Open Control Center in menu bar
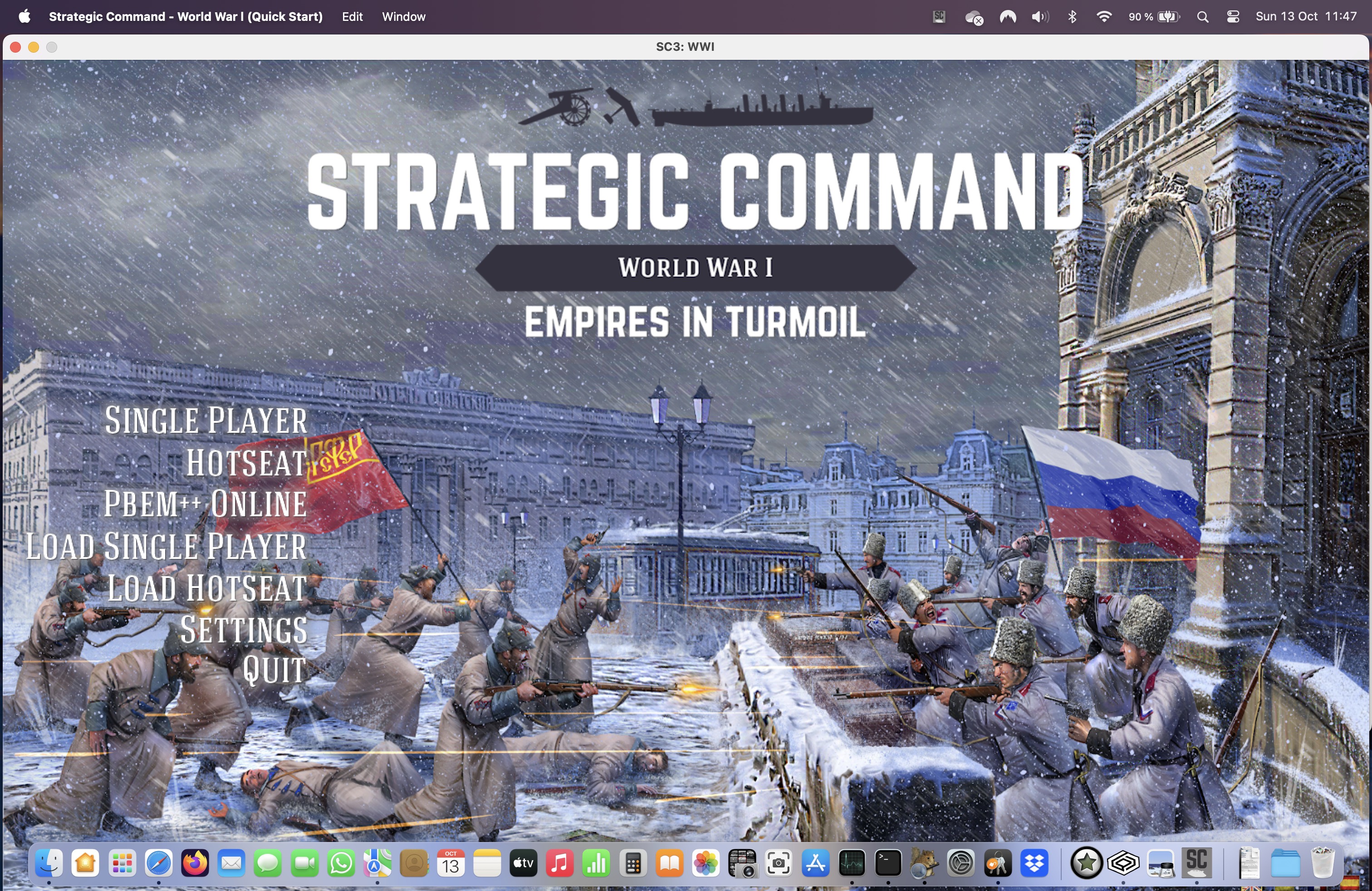This screenshot has width=1372, height=891. [1233, 17]
